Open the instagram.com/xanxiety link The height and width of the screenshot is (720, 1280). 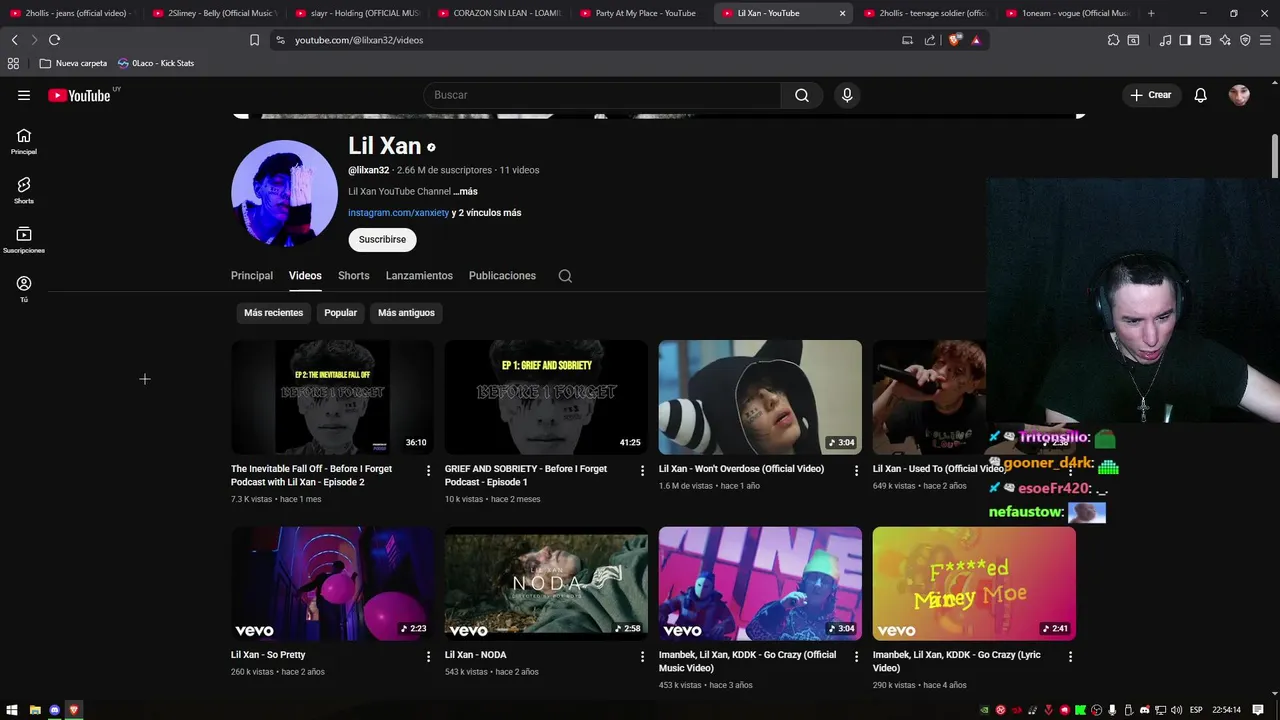tap(398, 213)
